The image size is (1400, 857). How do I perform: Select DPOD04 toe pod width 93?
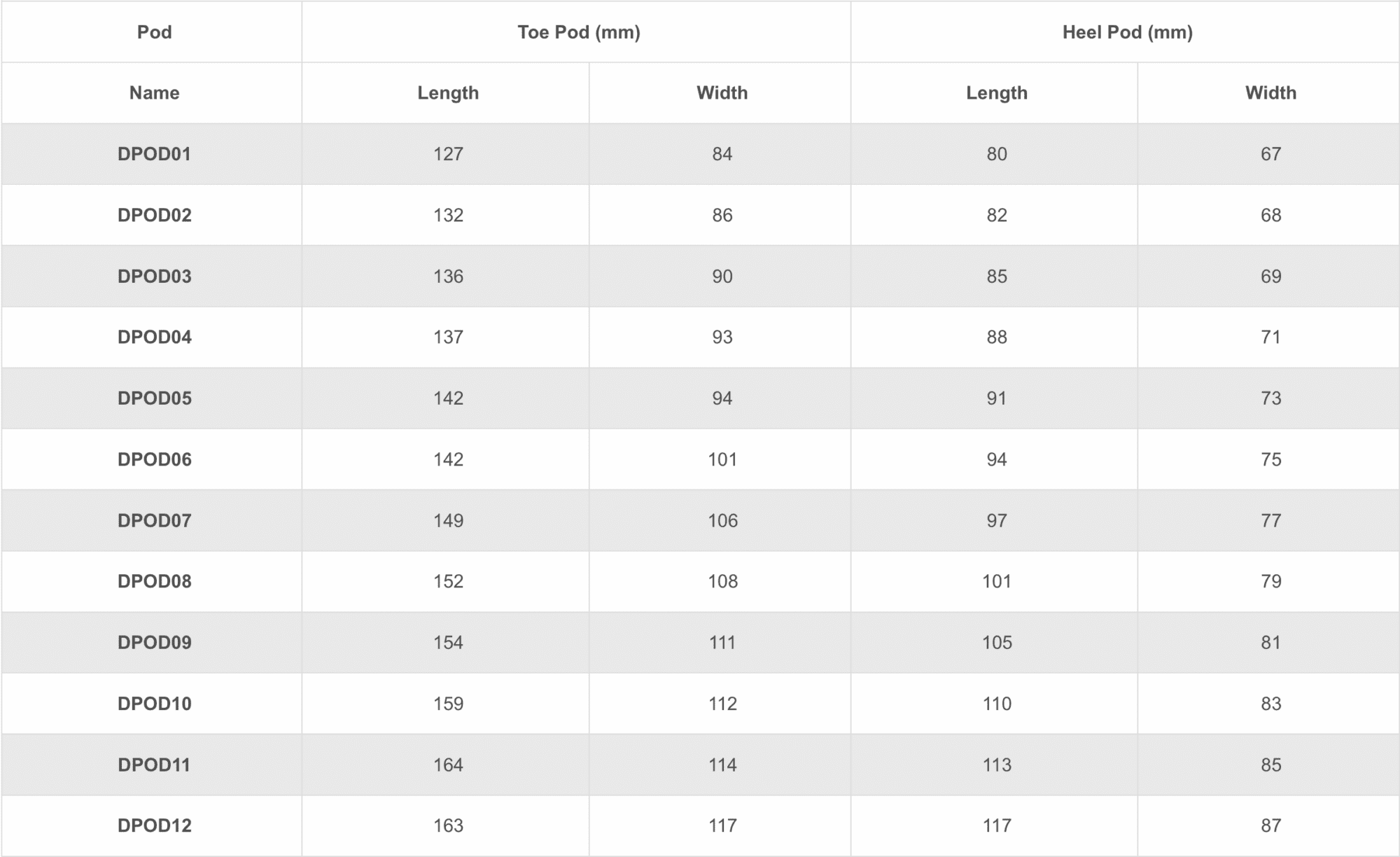[x=722, y=337]
